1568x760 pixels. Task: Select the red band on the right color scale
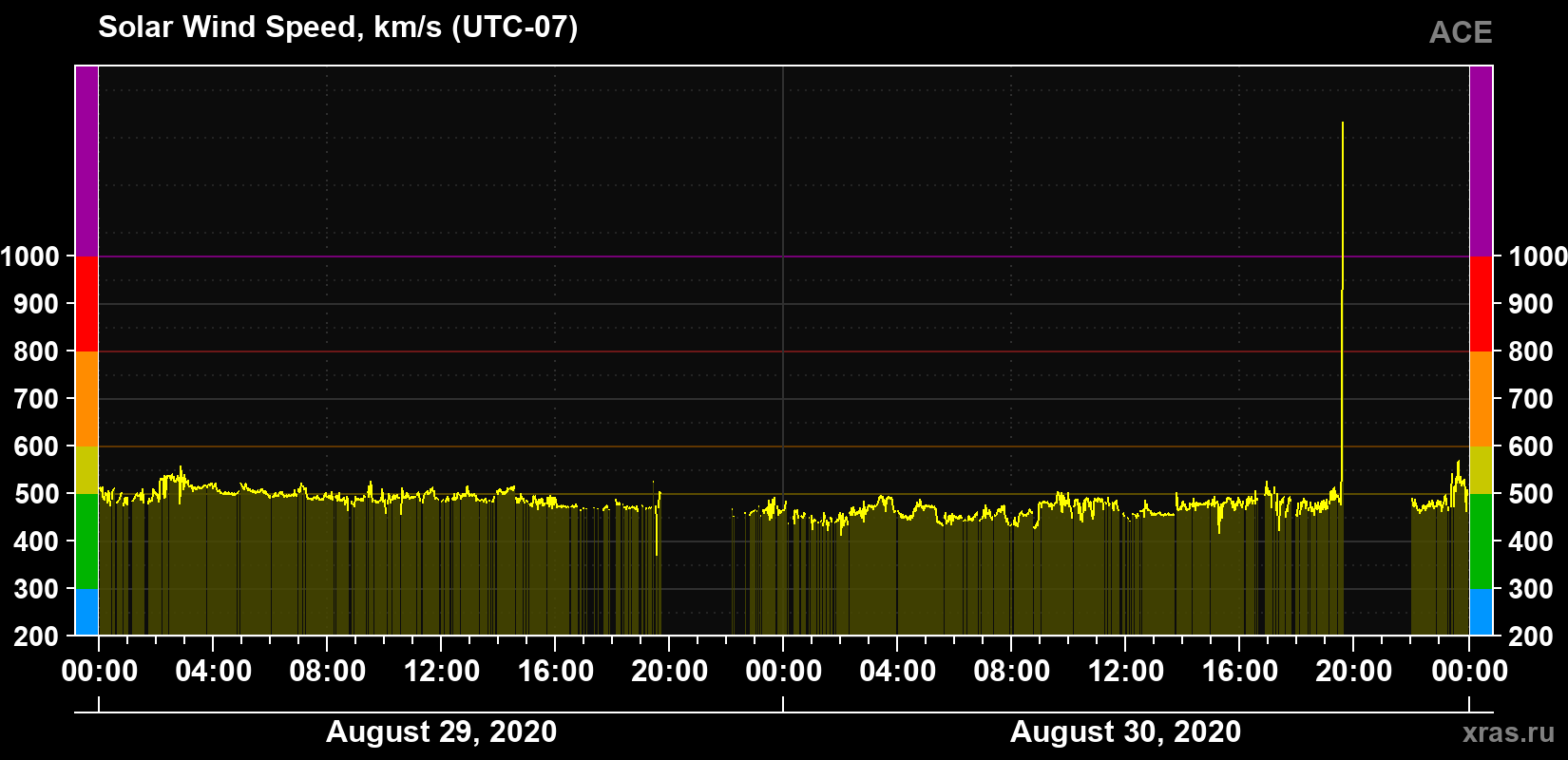tap(1481, 304)
